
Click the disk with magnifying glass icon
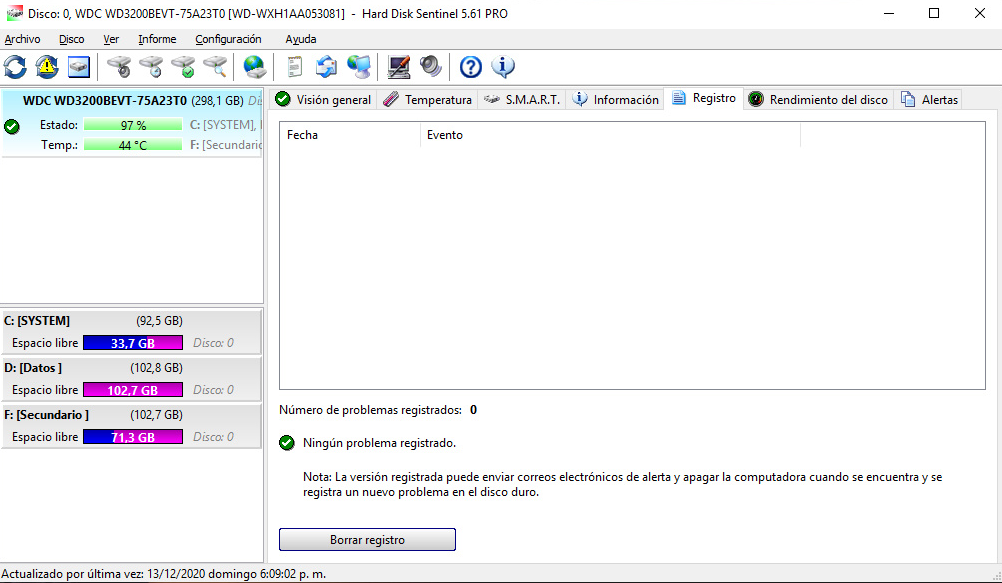(215, 66)
